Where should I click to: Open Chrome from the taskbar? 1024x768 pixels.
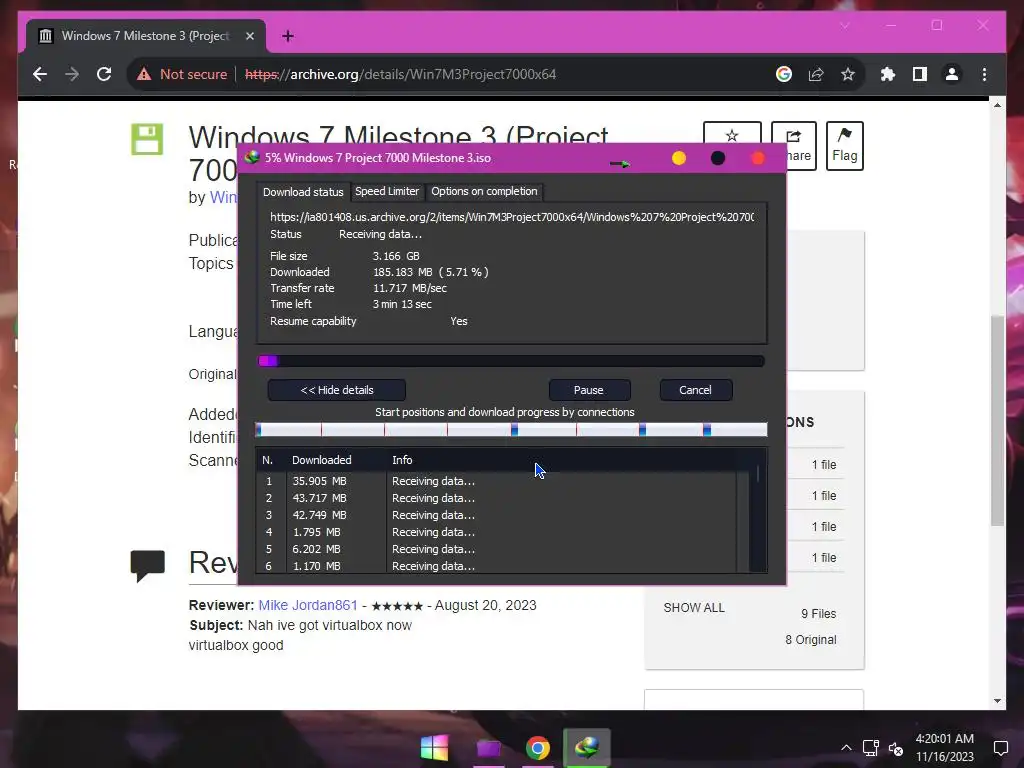click(537, 748)
